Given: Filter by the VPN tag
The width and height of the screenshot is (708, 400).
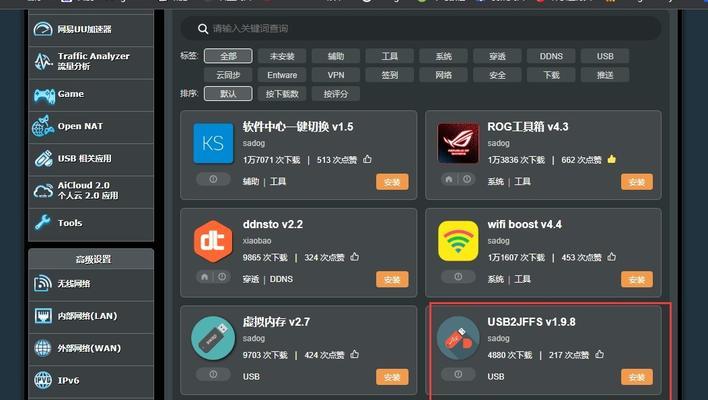Looking at the screenshot, I should 335,75.
